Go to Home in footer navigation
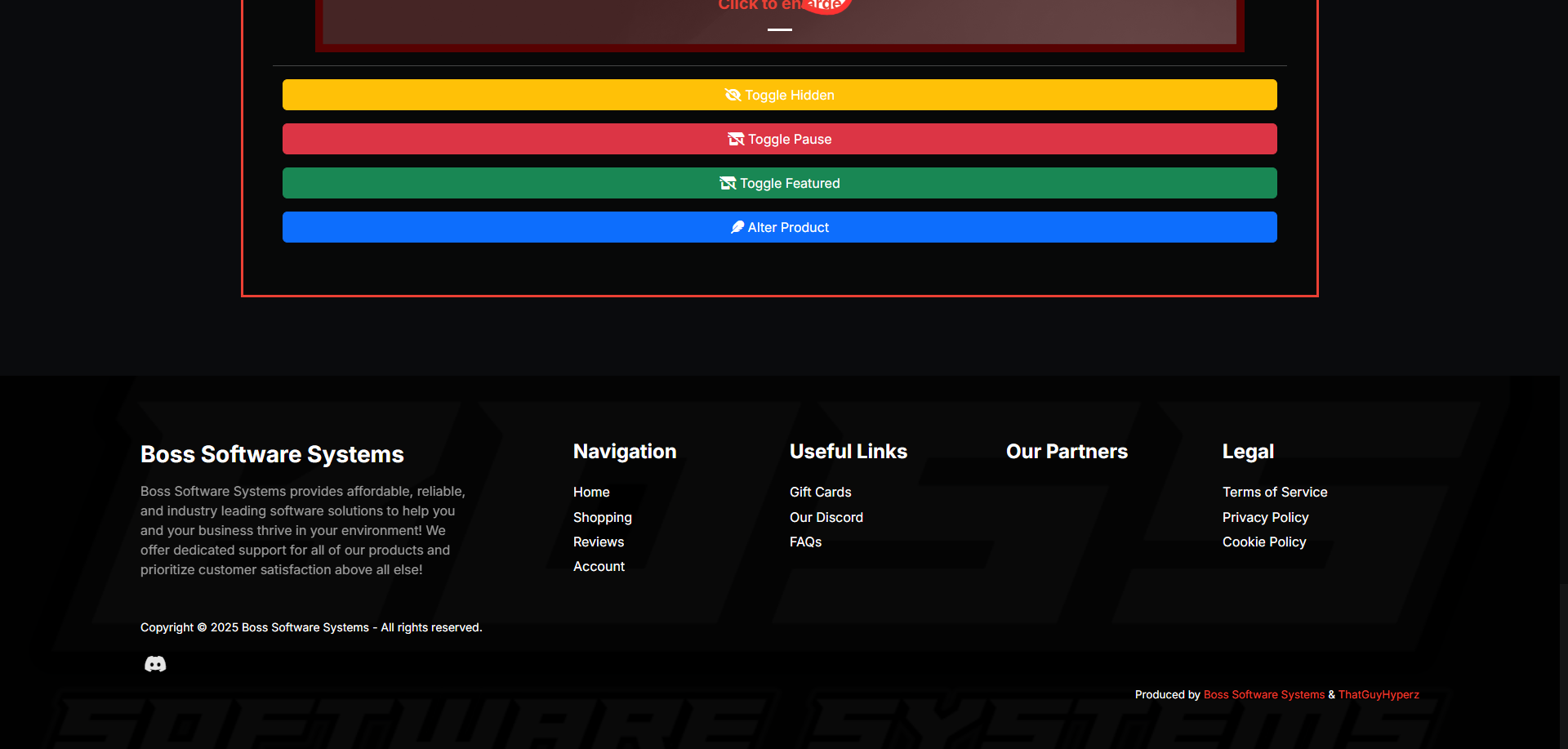Viewport: 1568px width, 749px height. tap(591, 492)
